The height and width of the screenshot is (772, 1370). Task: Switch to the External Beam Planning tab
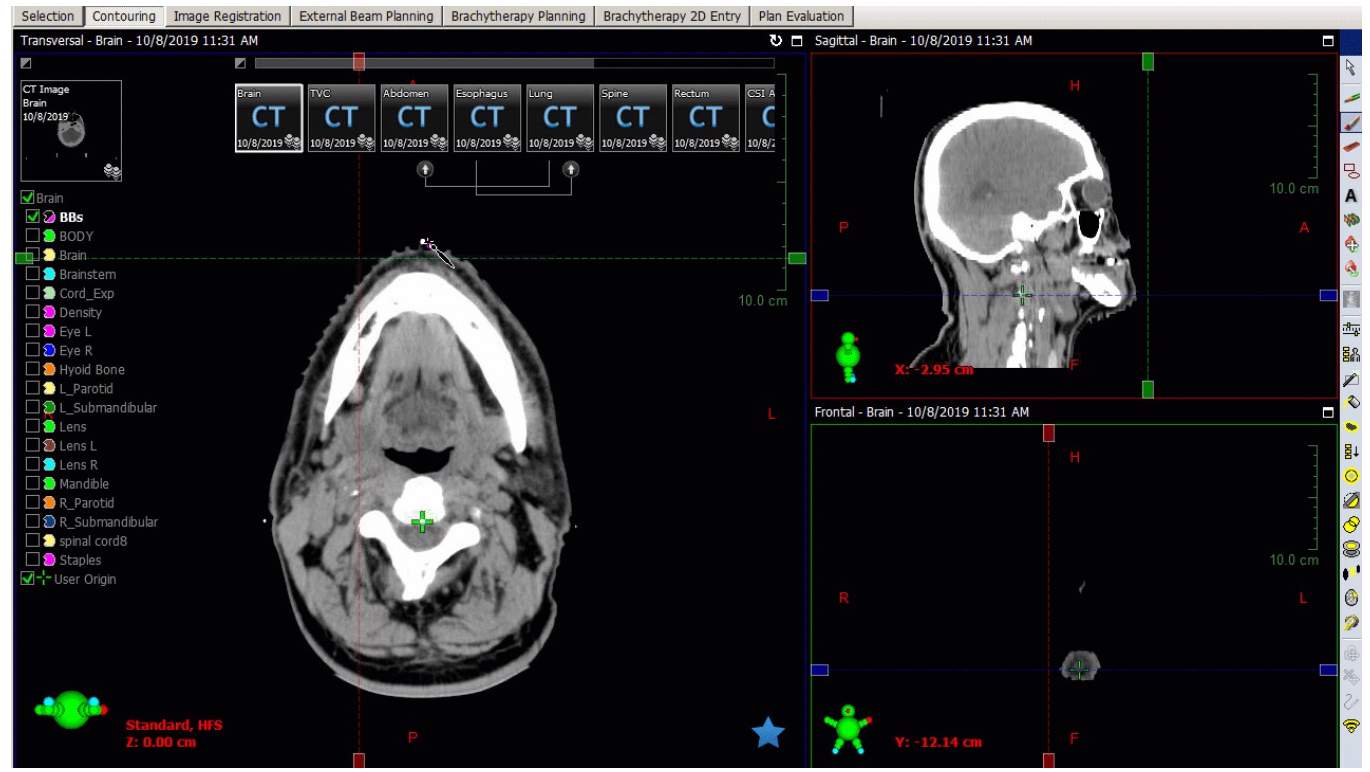point(366,16)
